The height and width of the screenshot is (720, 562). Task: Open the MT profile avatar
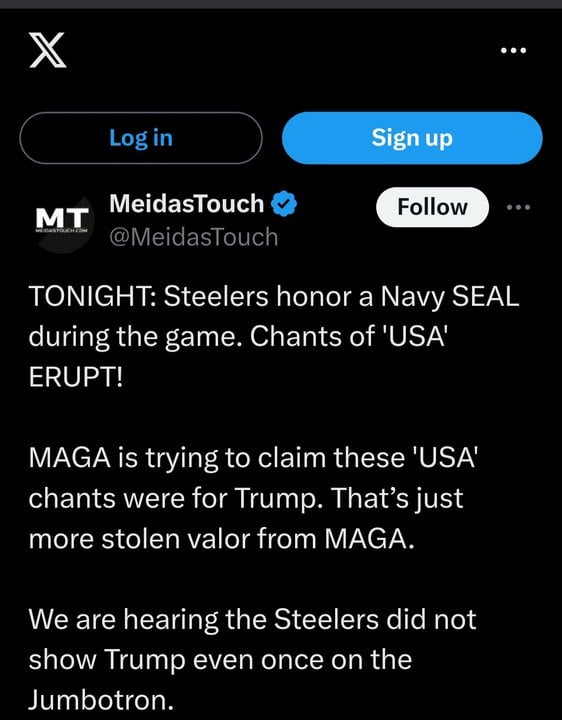point(62,221)
